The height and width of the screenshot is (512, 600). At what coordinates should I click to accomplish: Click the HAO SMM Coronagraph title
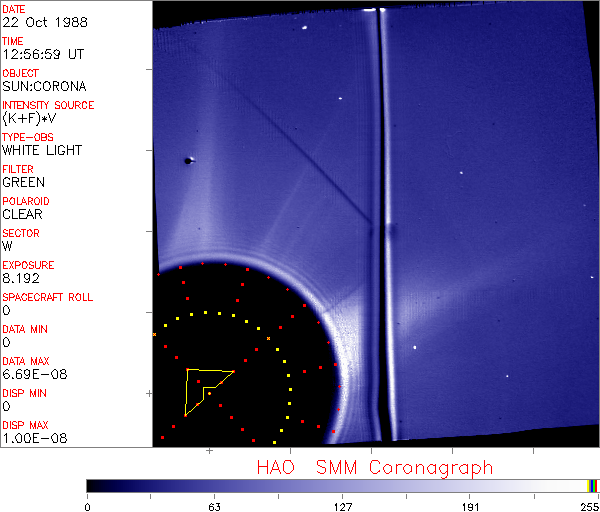[x=375, y=468]
